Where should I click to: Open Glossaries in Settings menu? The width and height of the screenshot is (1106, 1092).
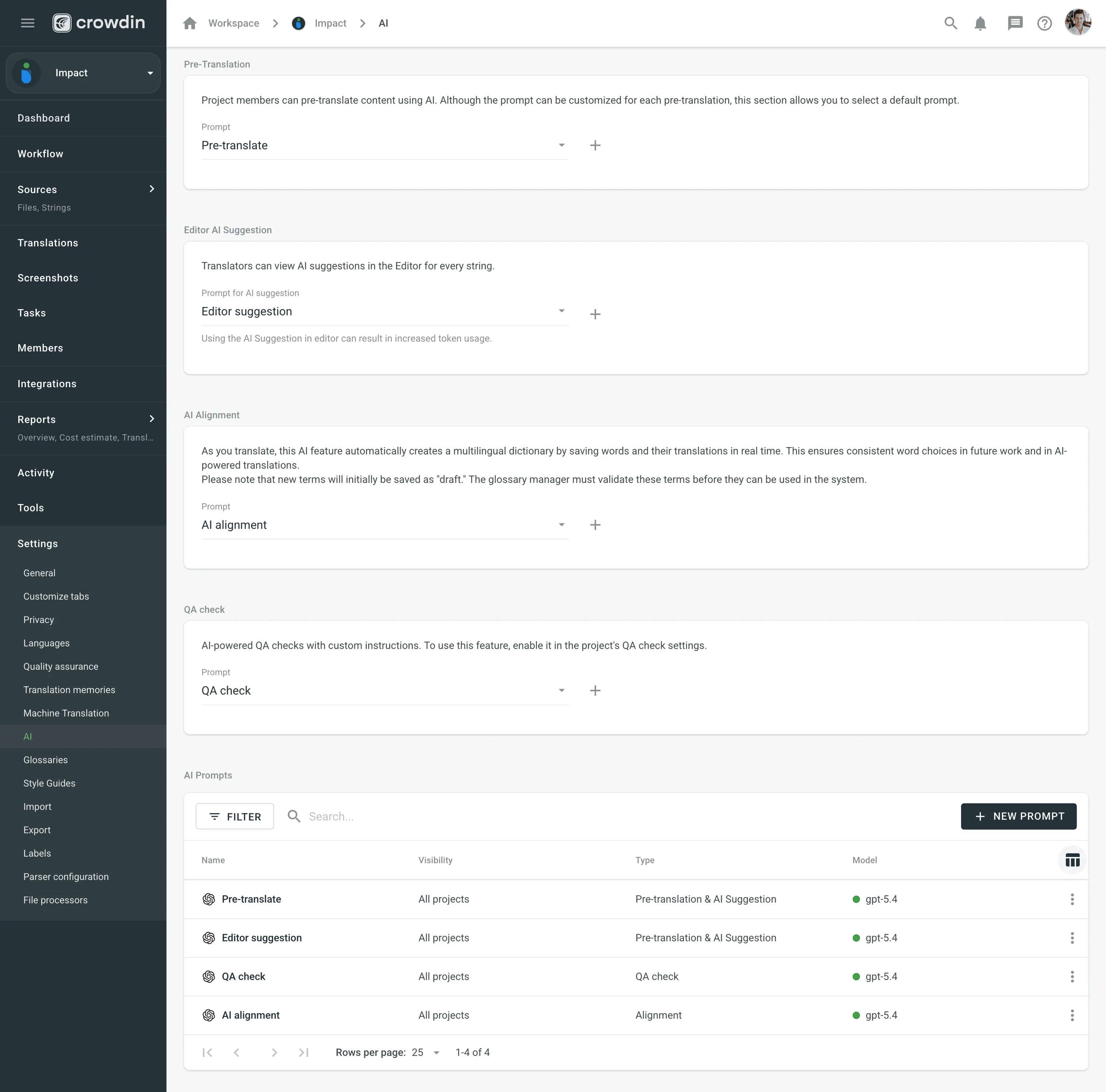tap(45, 760)
